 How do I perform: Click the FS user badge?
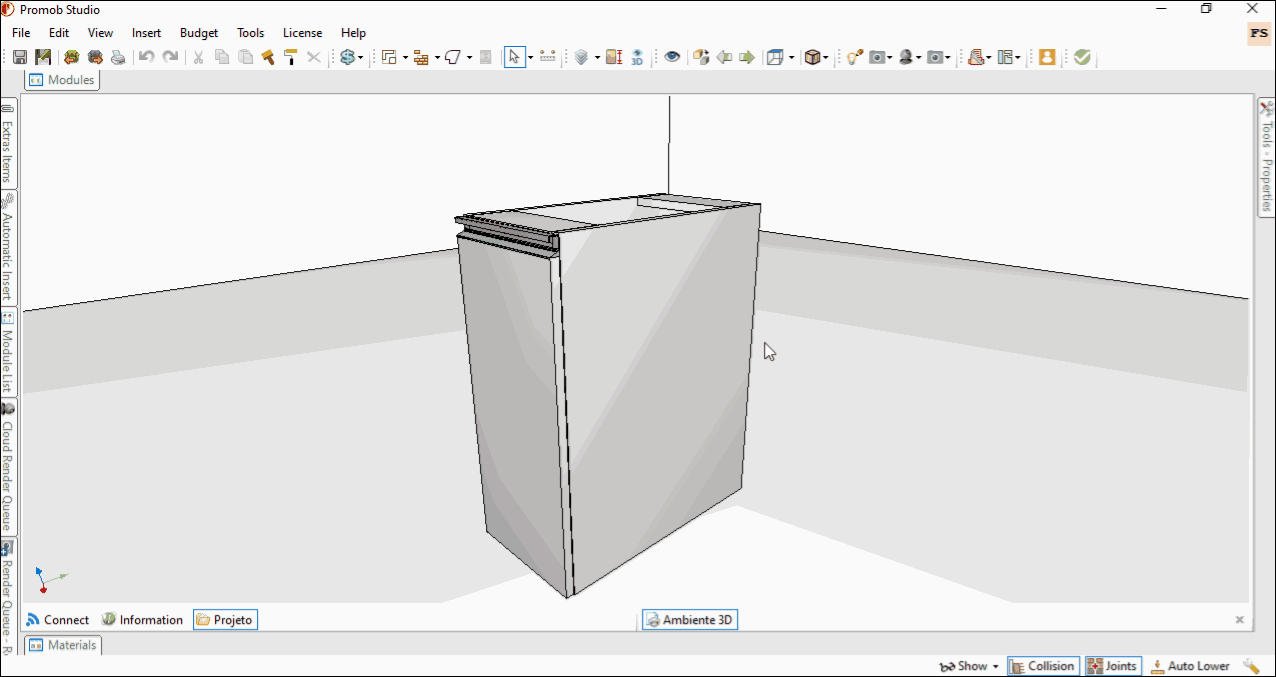point(1258,33)
